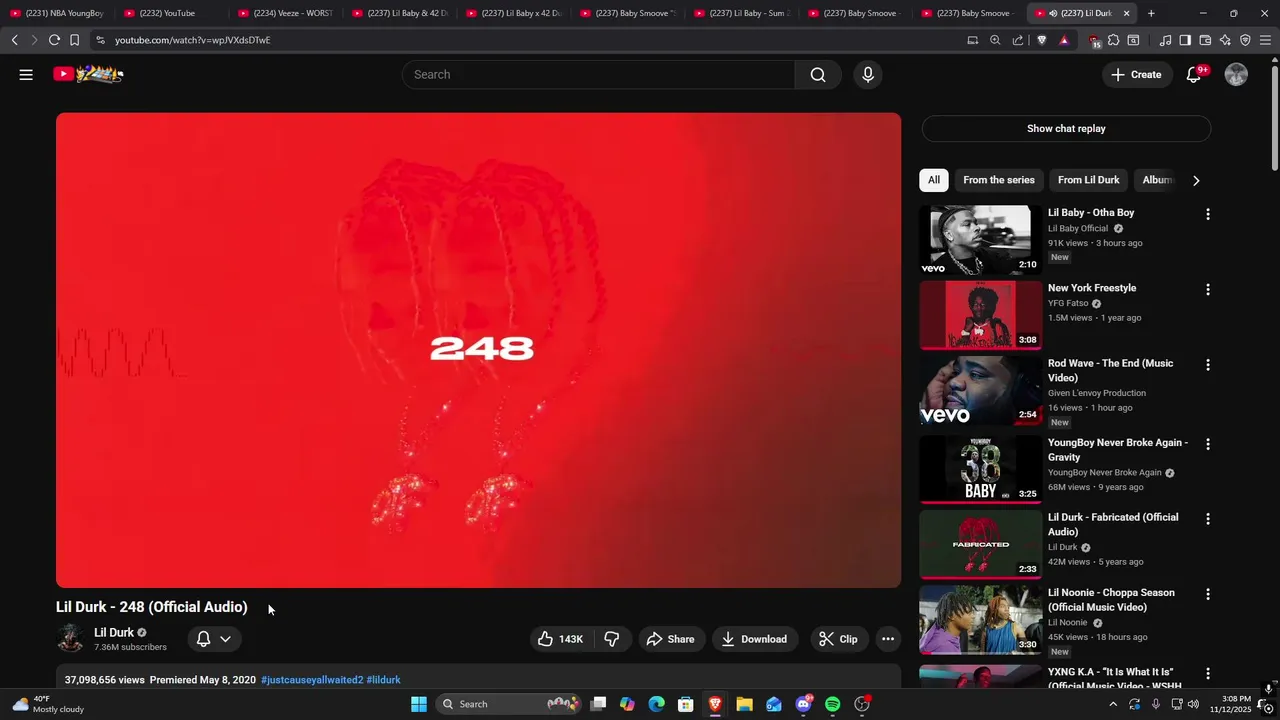Screen dimensions: 1280x720
Task: Select the All filter chip
Action: pyautogui.click(x=933, y=180)
